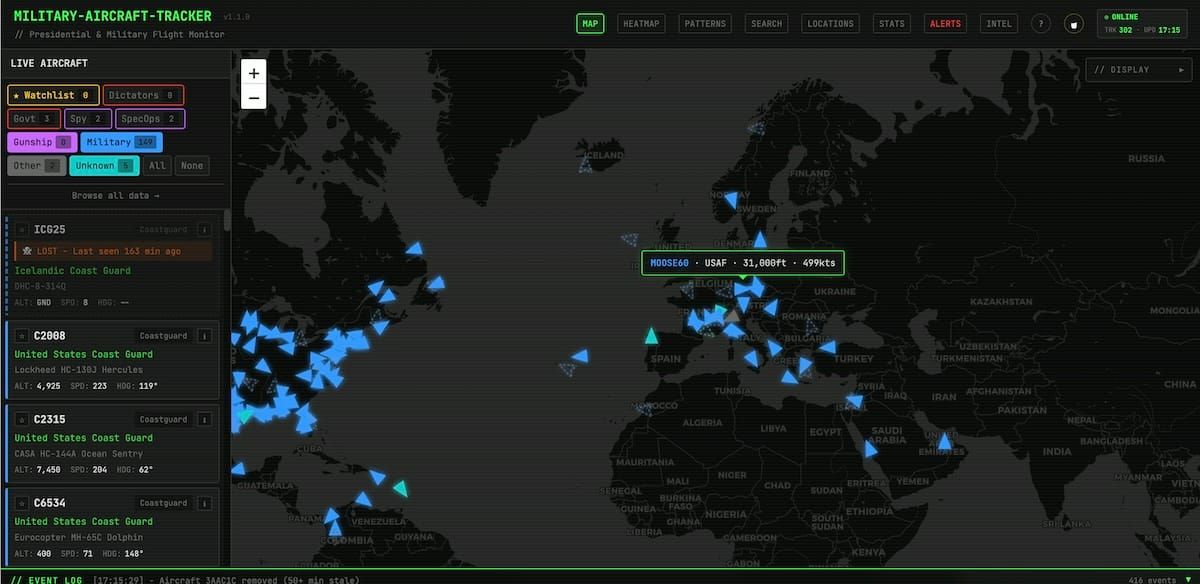Open the help question mark button
The image size is (1200, 584).
(1041, 24)
